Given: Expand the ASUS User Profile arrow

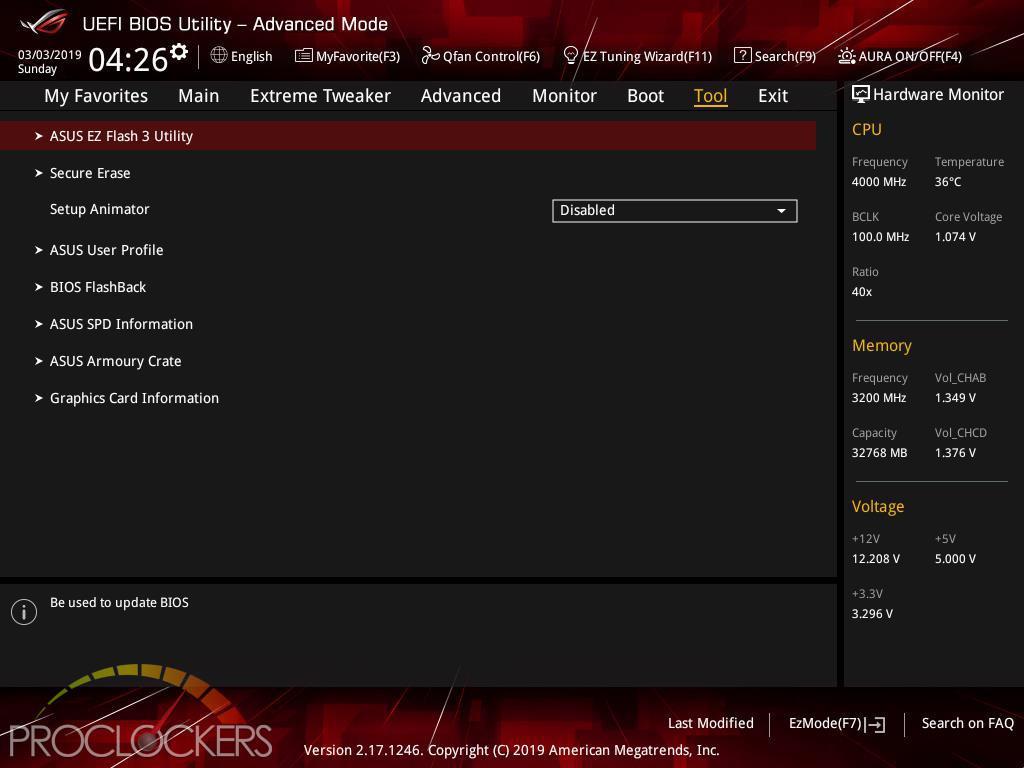Looking at the screenshot, I should point(39,249).
